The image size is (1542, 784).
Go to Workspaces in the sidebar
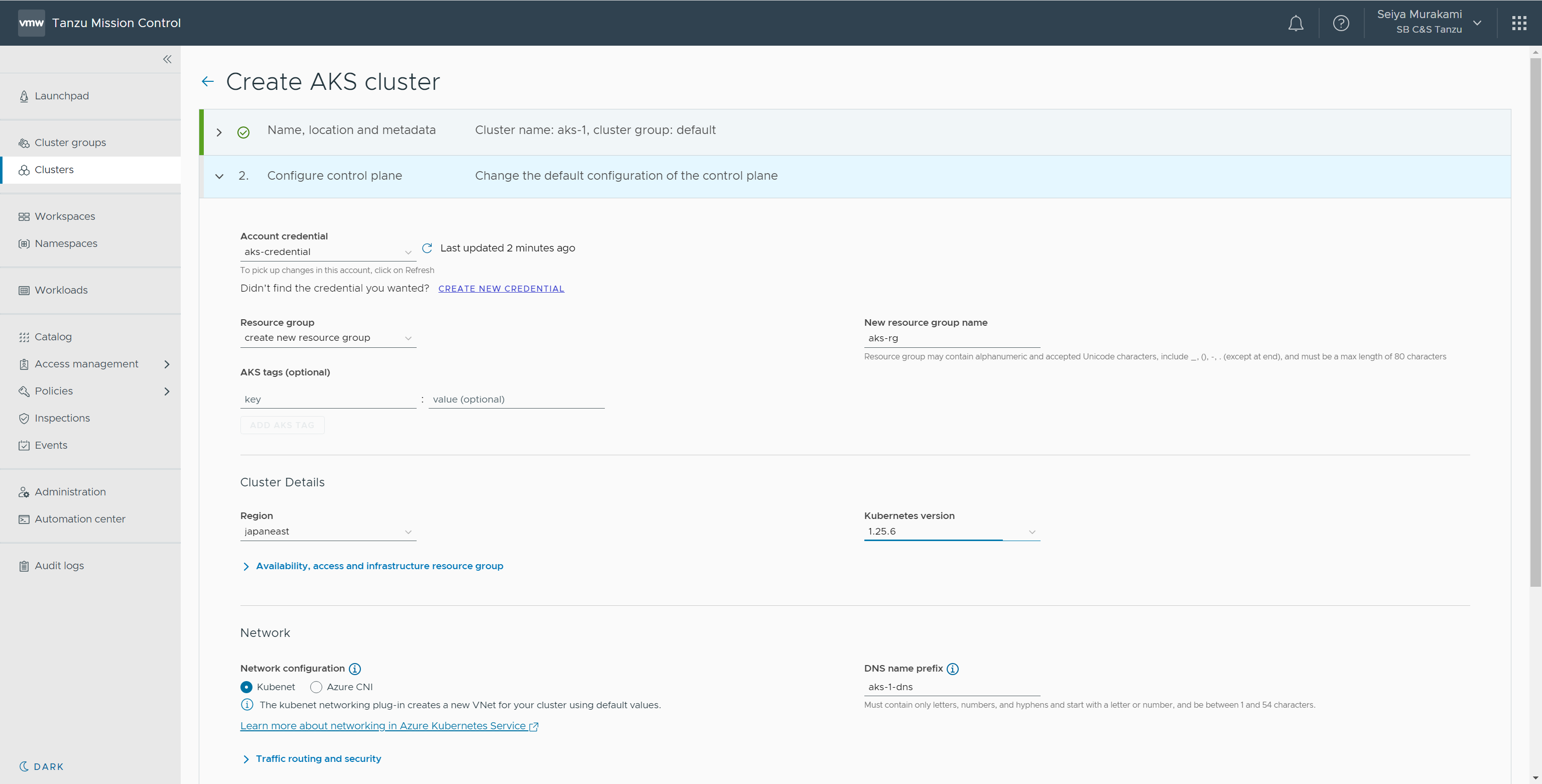pos(65,217)
